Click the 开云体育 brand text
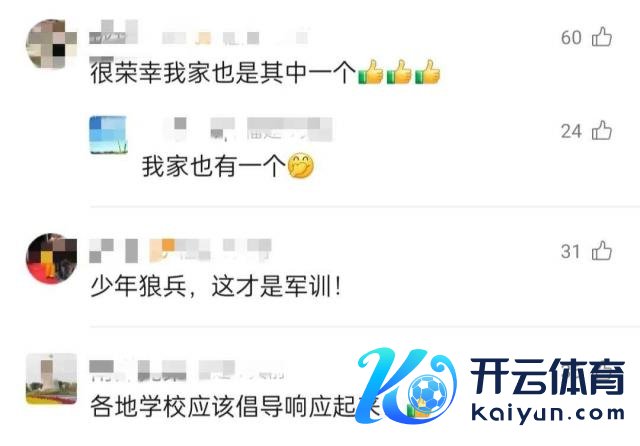The height and width of the screenshot is (446, 640). point(548,376)
